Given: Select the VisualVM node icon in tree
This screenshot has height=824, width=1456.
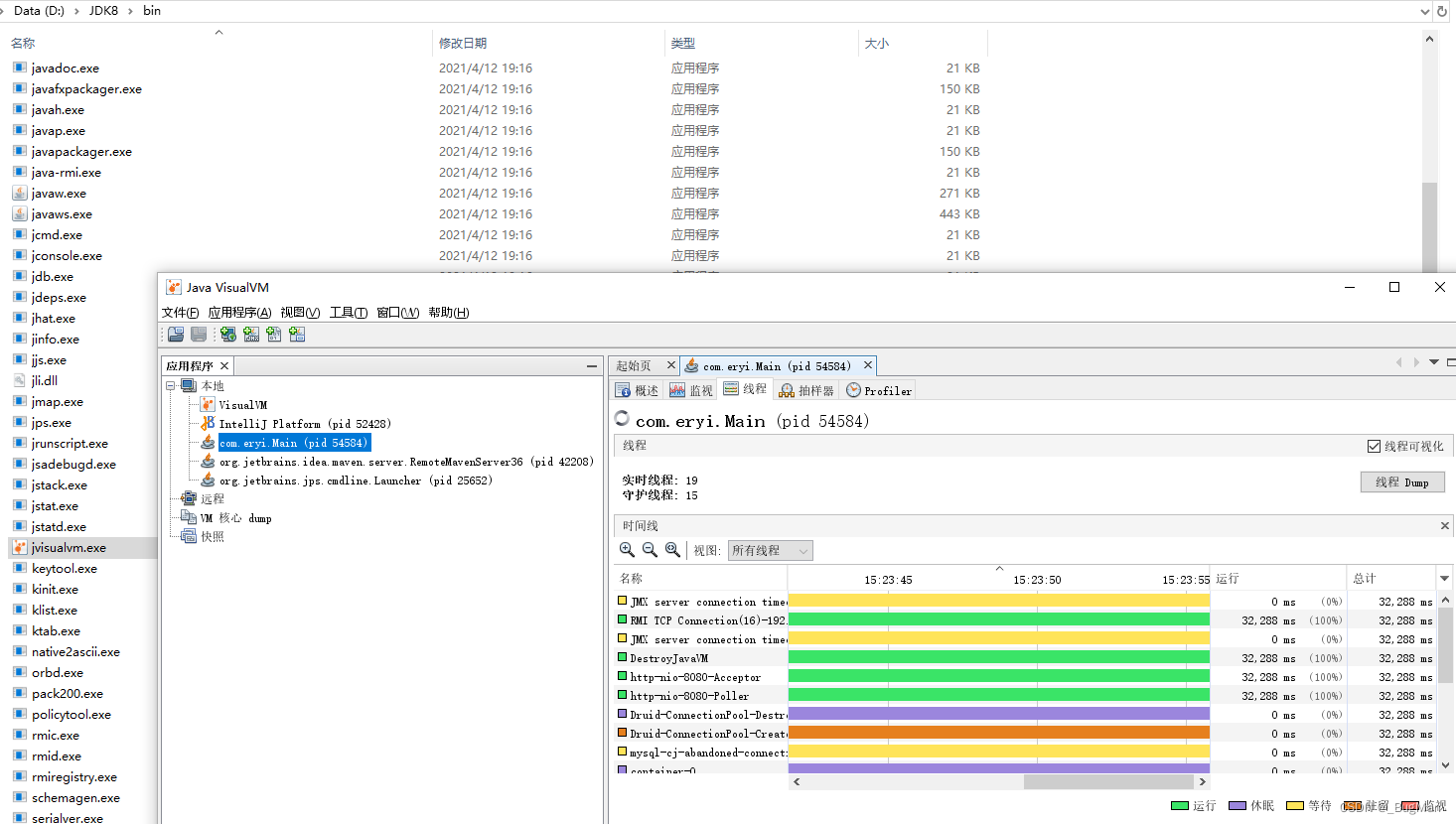Looking at the screenshot, I should tap(208, 404).
